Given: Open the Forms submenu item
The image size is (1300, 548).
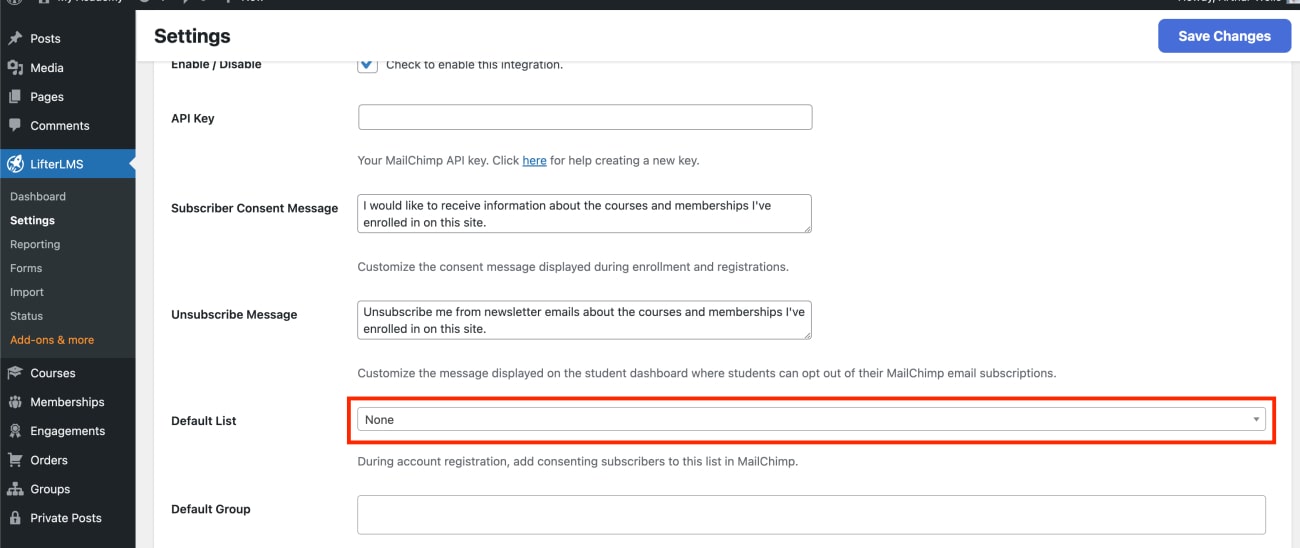Looking at the screenshot, I should pos(26,269).
